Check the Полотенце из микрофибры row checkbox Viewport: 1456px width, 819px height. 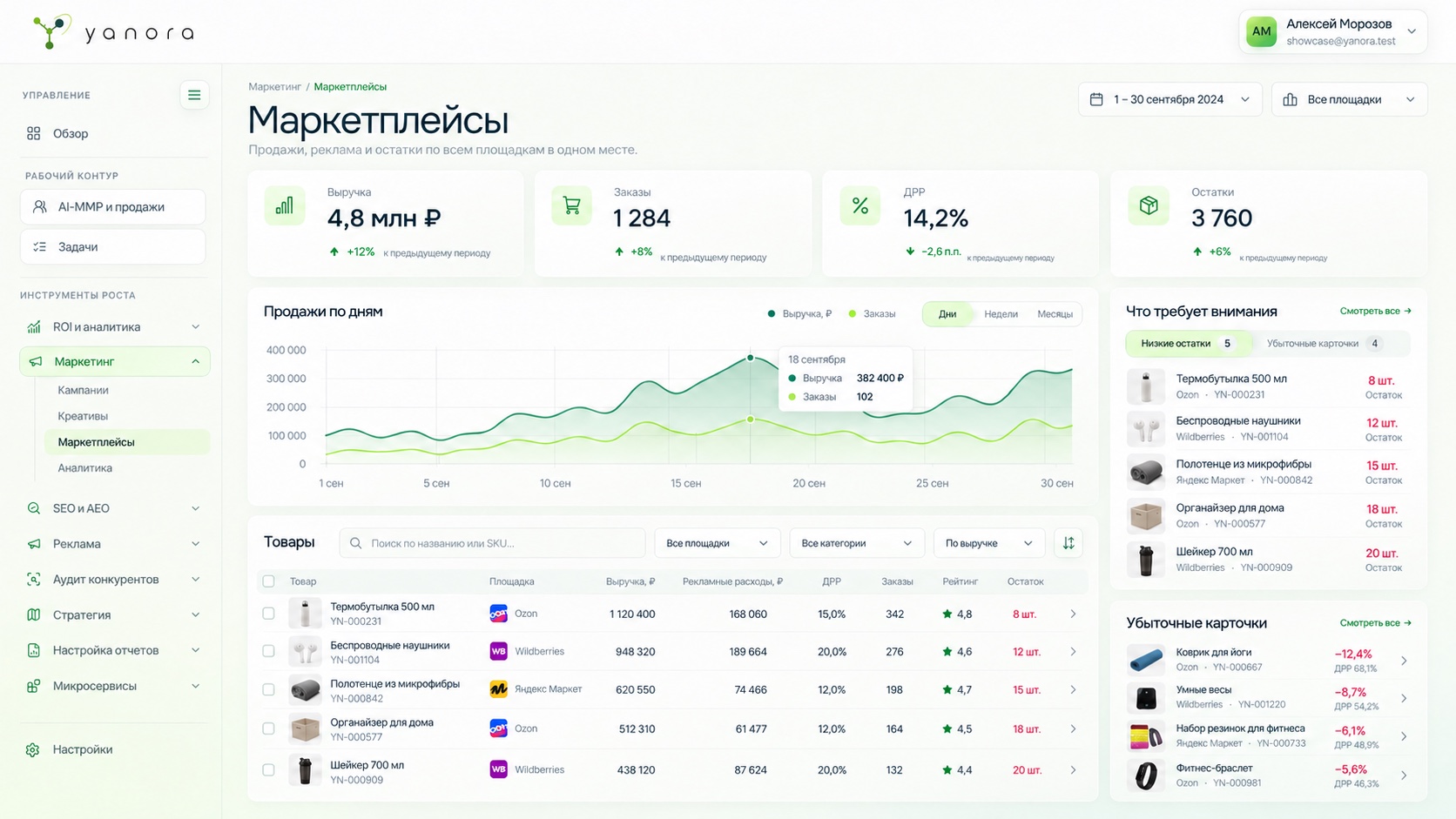point(268,689)
